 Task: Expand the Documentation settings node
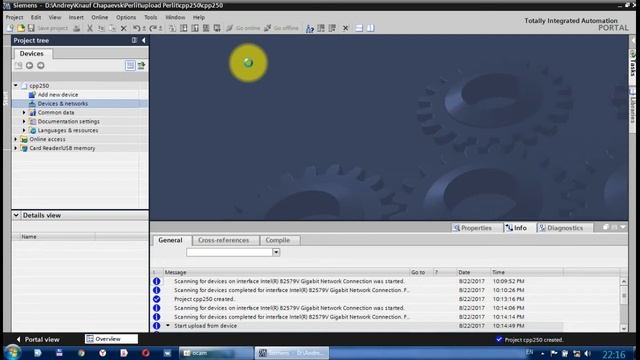[24, 122]
